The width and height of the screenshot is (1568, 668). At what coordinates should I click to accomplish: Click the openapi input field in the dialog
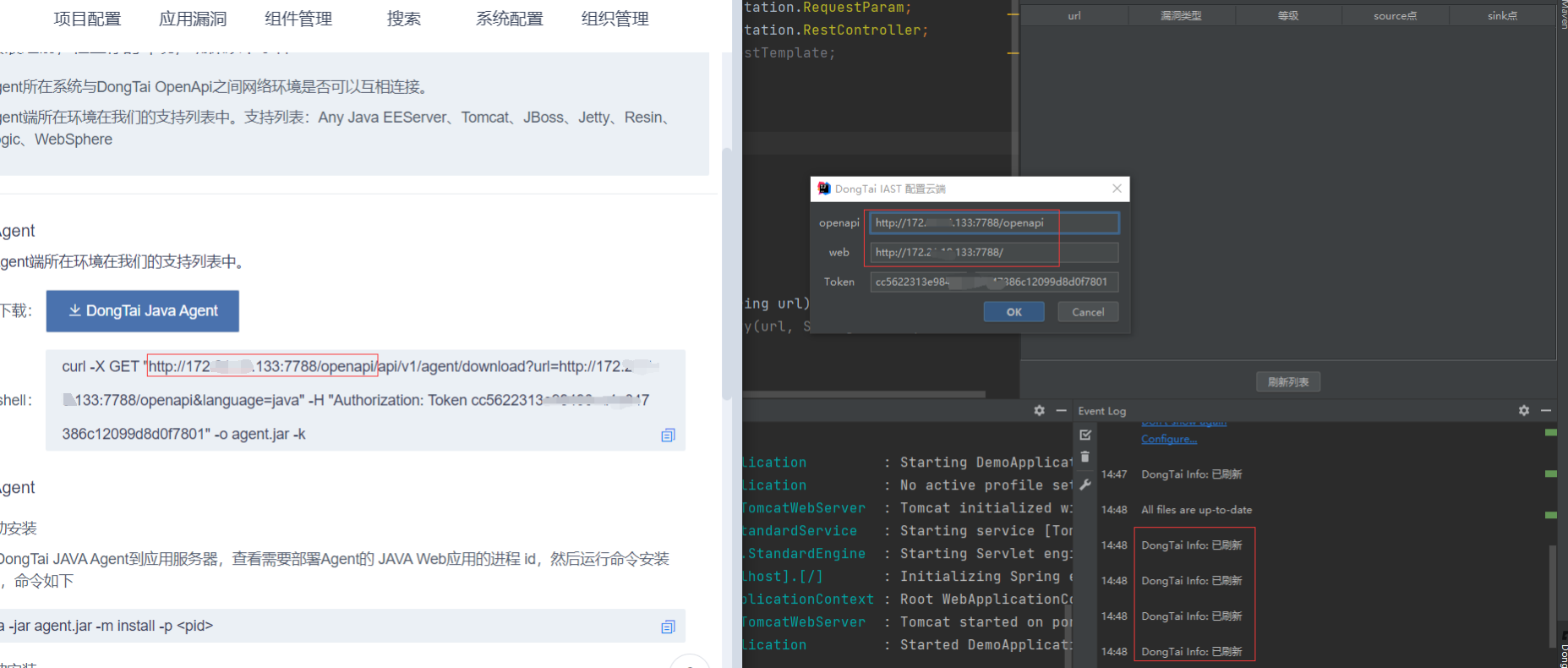pyautogui.click(x=994, y=222)
